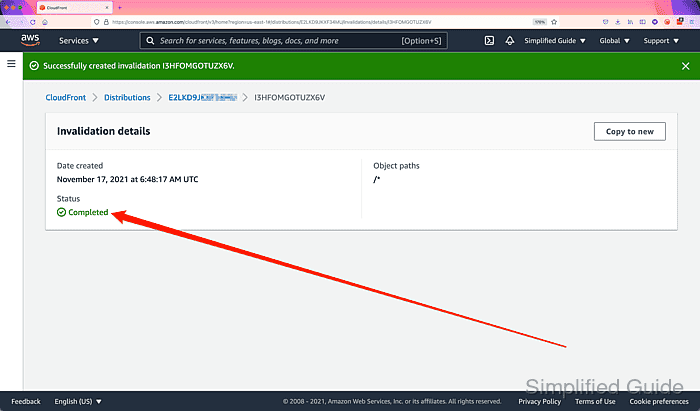Open the shield tracking protection icon
700x411 pixels.
pos(96,22)
